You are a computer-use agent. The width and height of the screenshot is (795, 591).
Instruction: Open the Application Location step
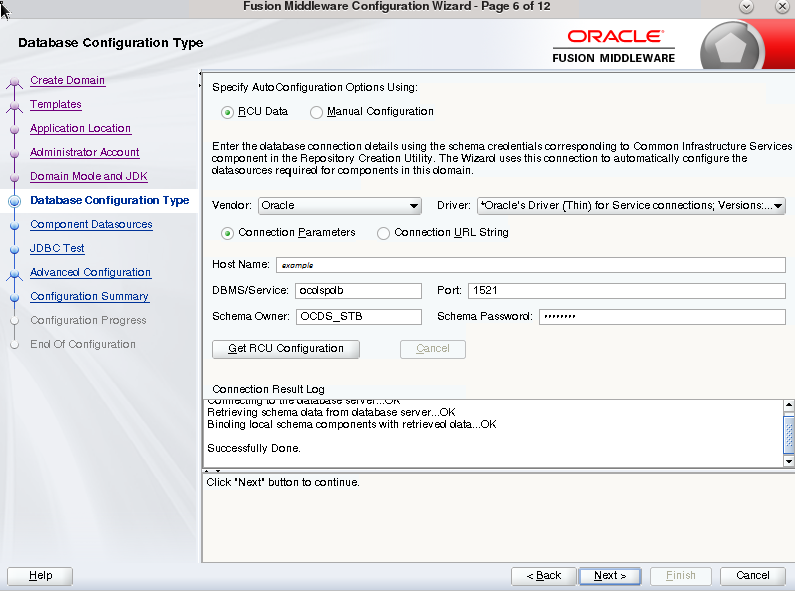(x=81, y=128)
